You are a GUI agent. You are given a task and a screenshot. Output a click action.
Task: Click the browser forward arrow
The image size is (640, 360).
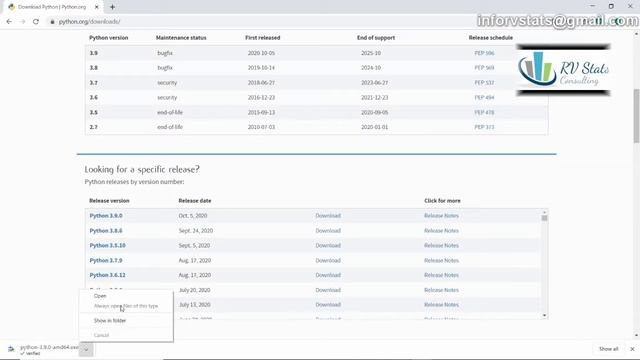point(22,22)
